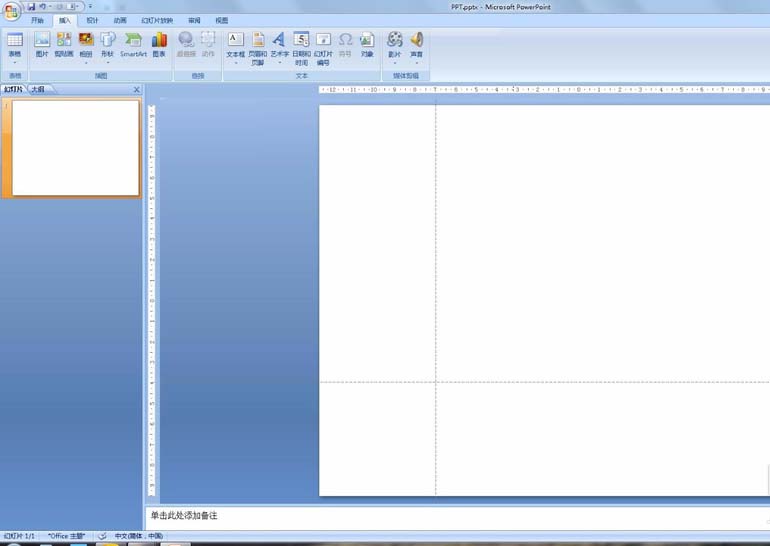Click the 图表 (Chart) bar icon
Image resolution: width=770 pixels, height=546 pixels.
coord(159,45)
